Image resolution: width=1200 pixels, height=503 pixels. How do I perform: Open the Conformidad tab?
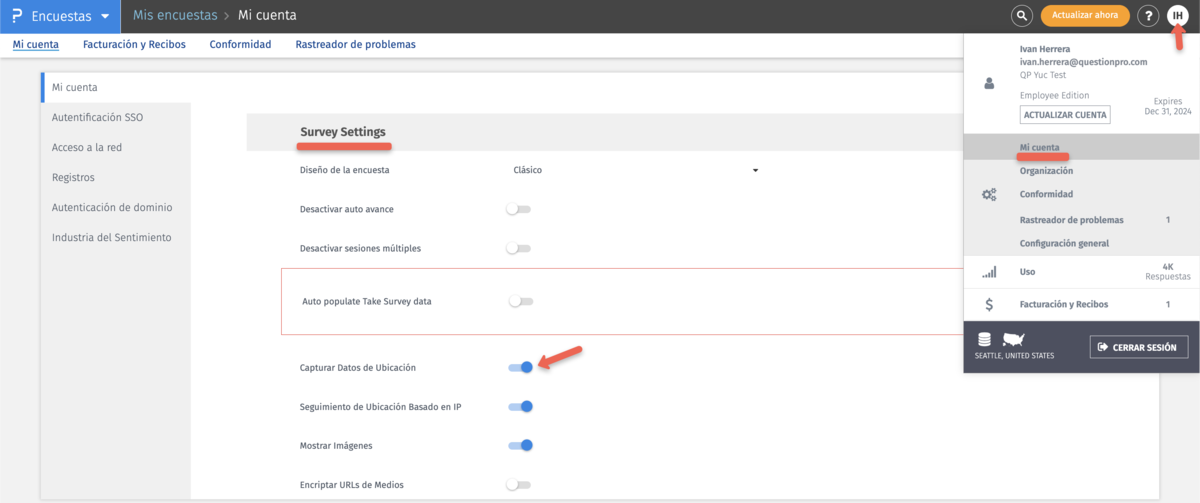tap(240, 44)
